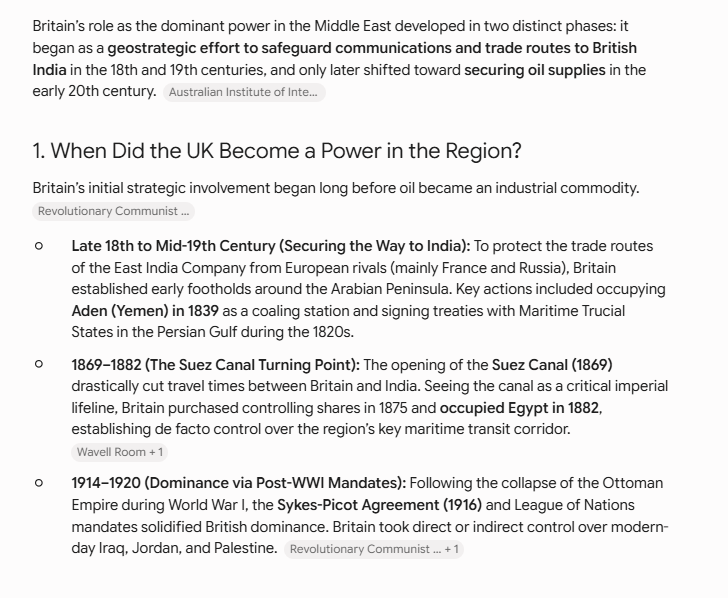Viewport: 728px width, 598px height.
Task: Open the Wavell Room + 1 citation chip
Action: pyautogui.click(x=119, y=452)
